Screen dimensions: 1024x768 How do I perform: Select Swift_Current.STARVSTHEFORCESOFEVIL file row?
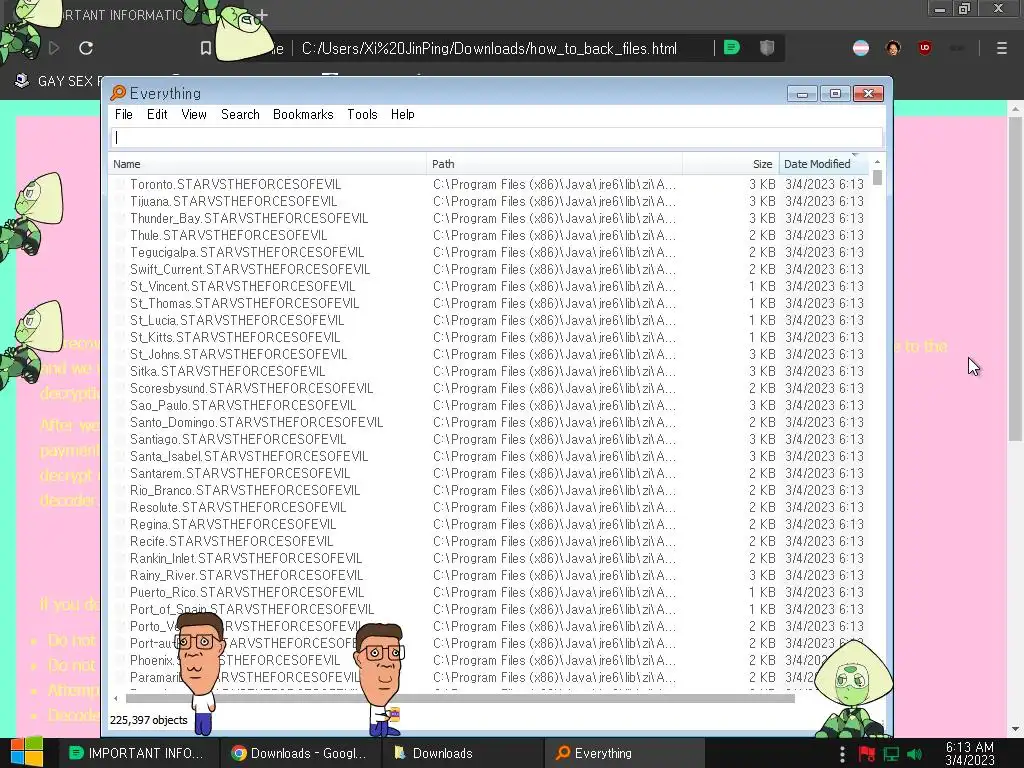click(490, 269)
